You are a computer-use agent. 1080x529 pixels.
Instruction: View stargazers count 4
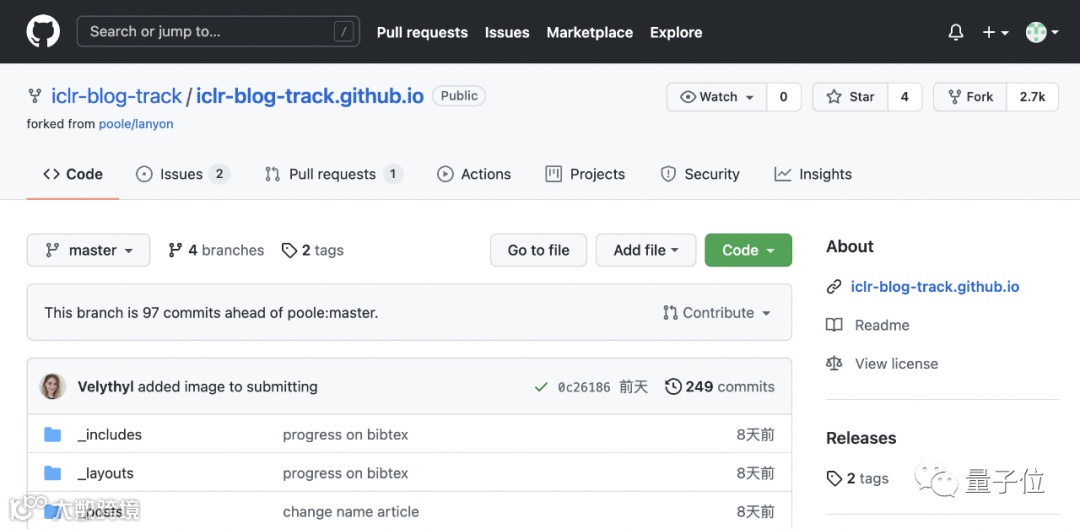click(904, 97)
